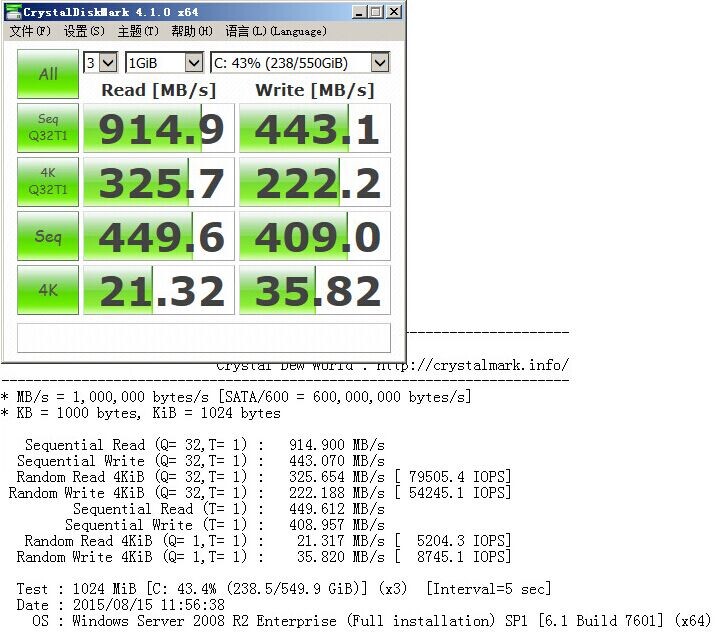Start the Seq Q32T1 test
The width and height of the screenshot is (721, 640).
coord(48,128)
